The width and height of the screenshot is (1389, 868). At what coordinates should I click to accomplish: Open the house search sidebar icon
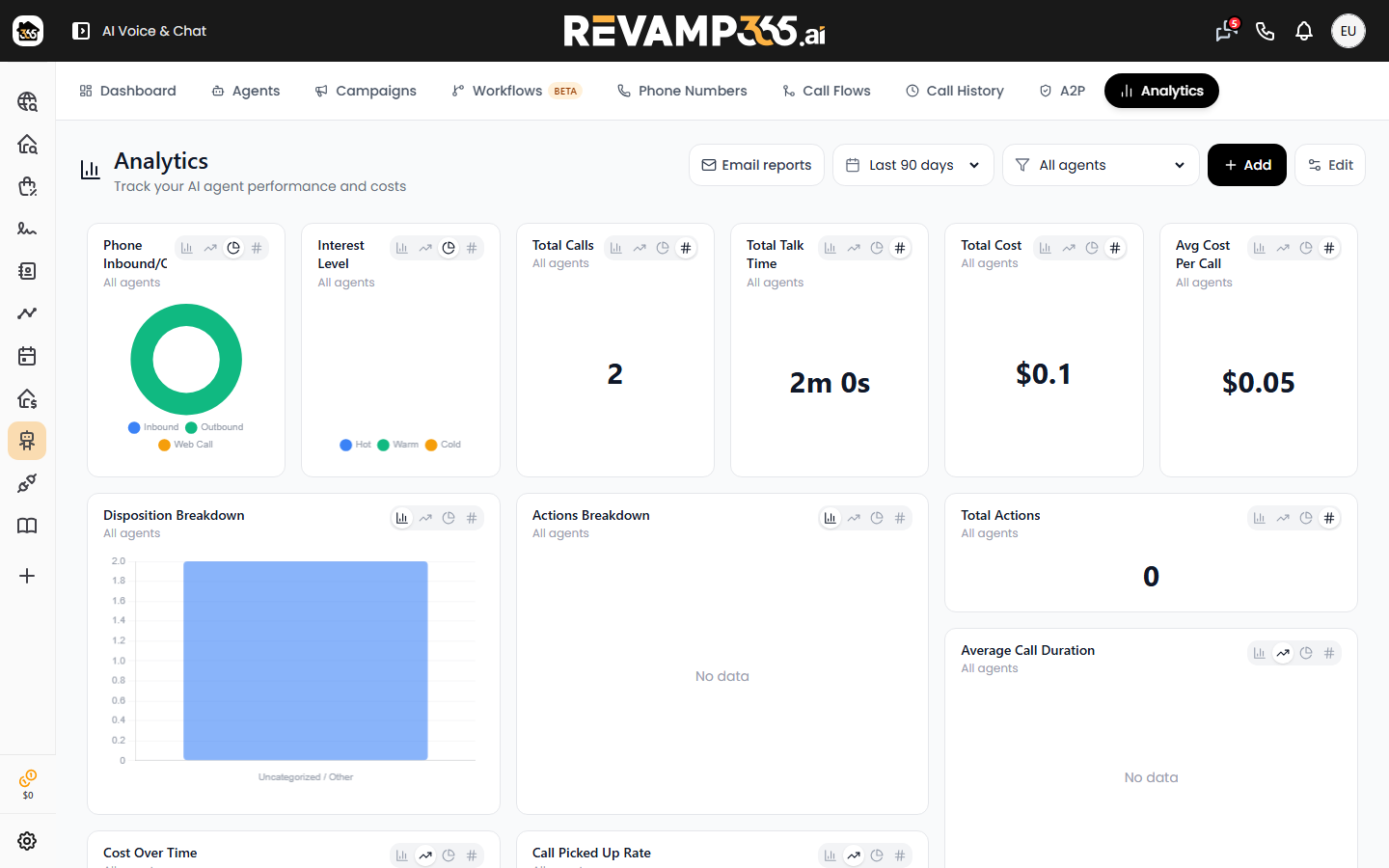[x=27, y=144]
